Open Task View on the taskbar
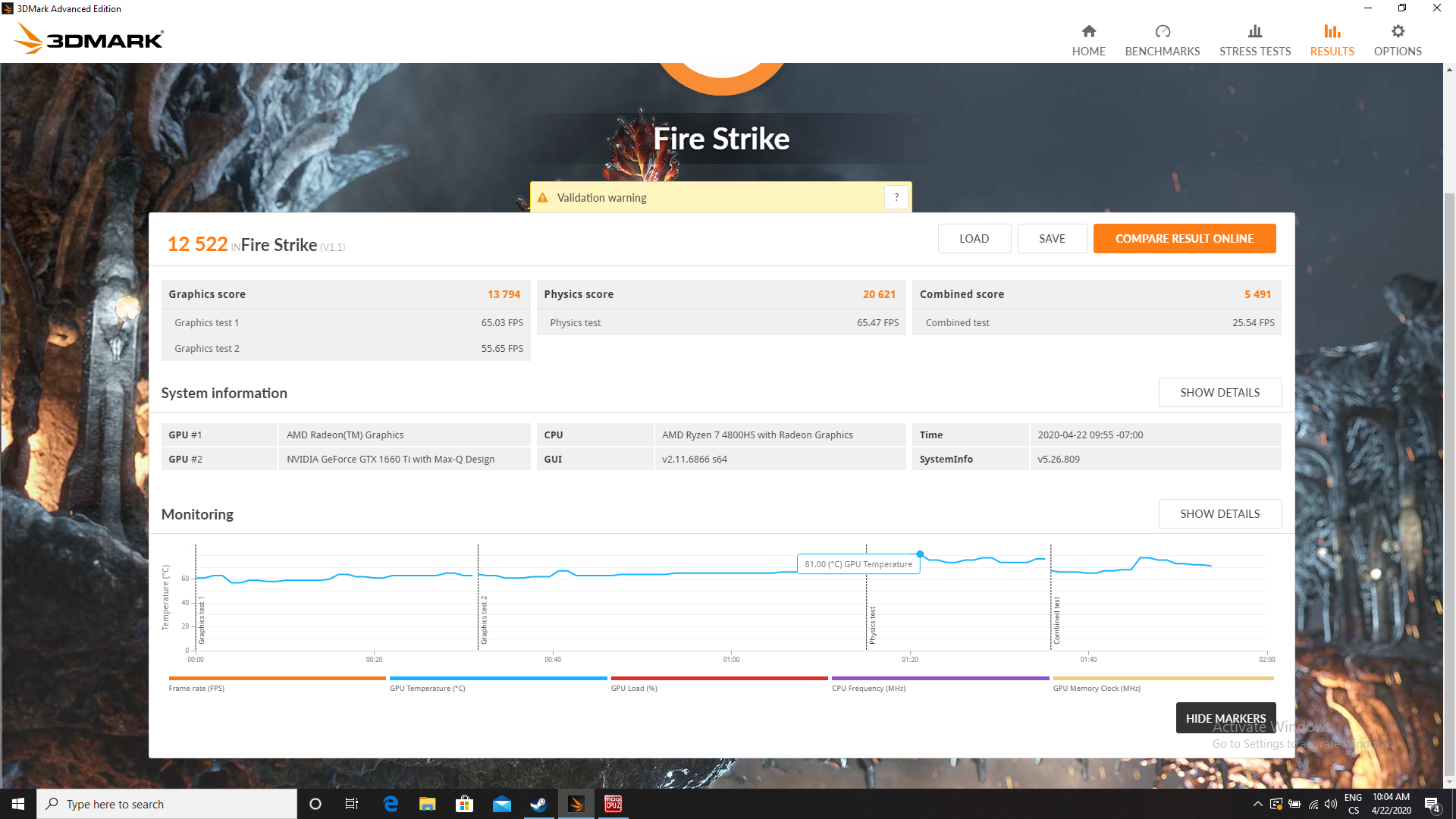The width and height of the screenshot is (1456, 819). (351, 804)
